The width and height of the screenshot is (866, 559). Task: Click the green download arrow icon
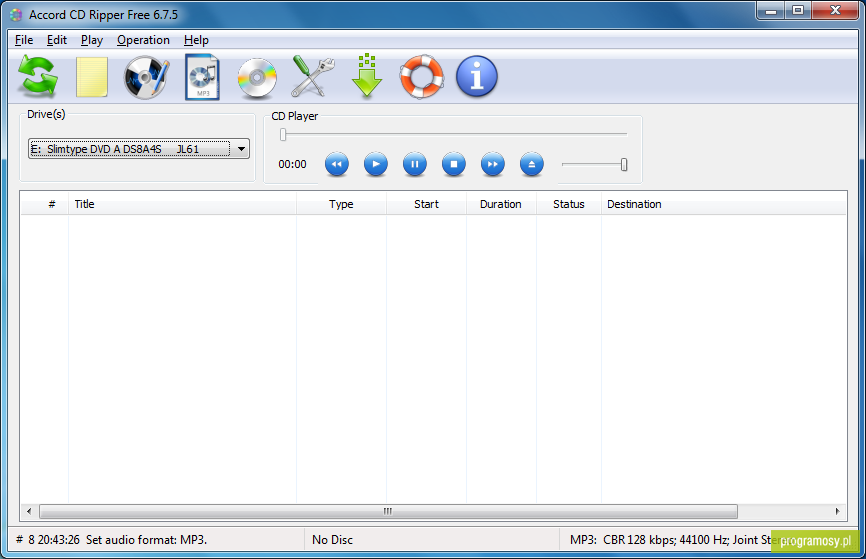pyautogui.click(x=367, y=76)
